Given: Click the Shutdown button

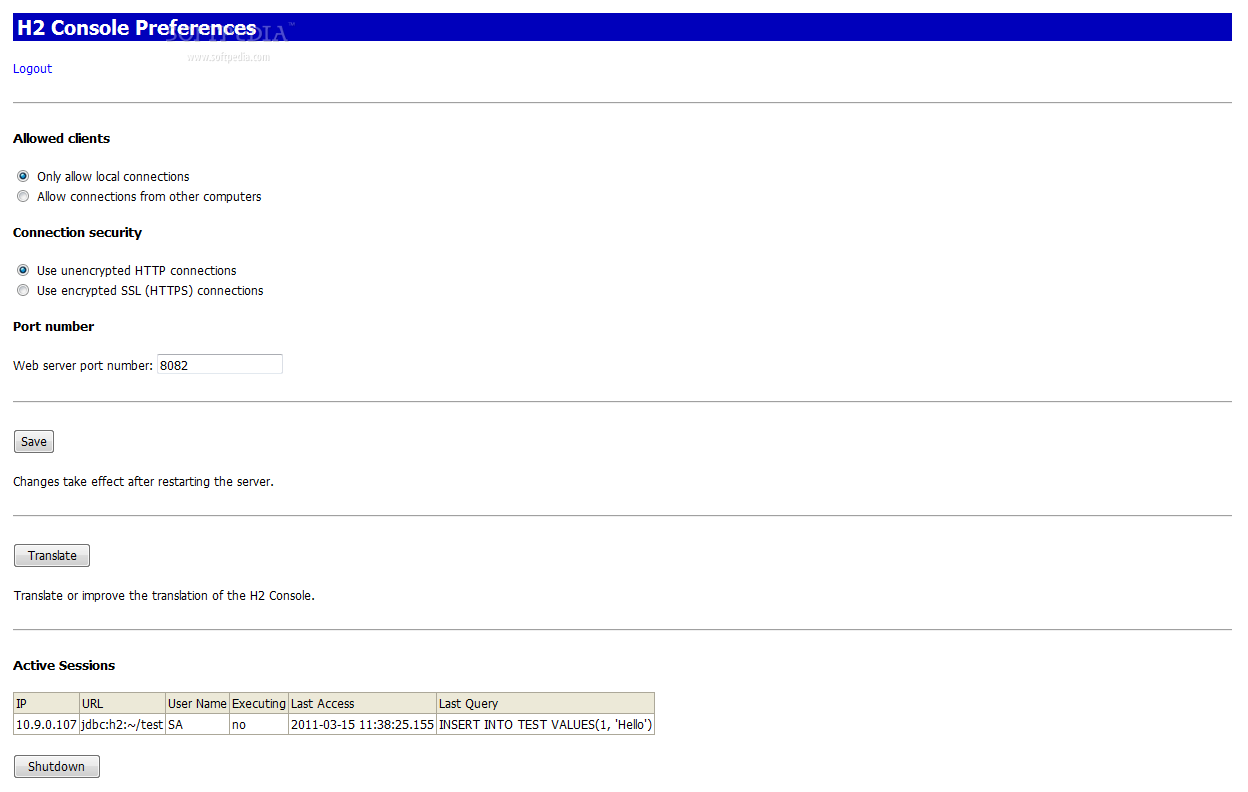Looking at the screenshot, I should [56, 767].
